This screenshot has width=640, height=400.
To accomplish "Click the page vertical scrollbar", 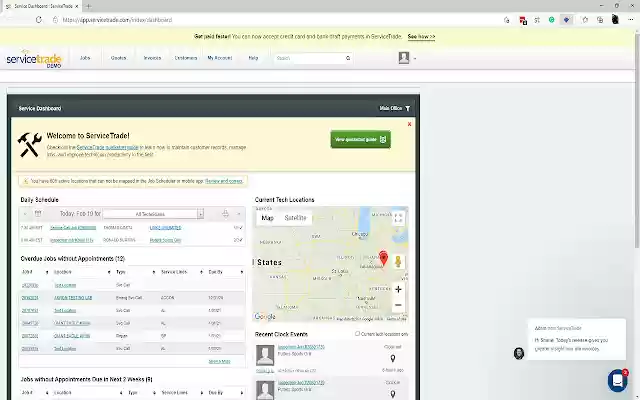I will [x=637, y=139].
